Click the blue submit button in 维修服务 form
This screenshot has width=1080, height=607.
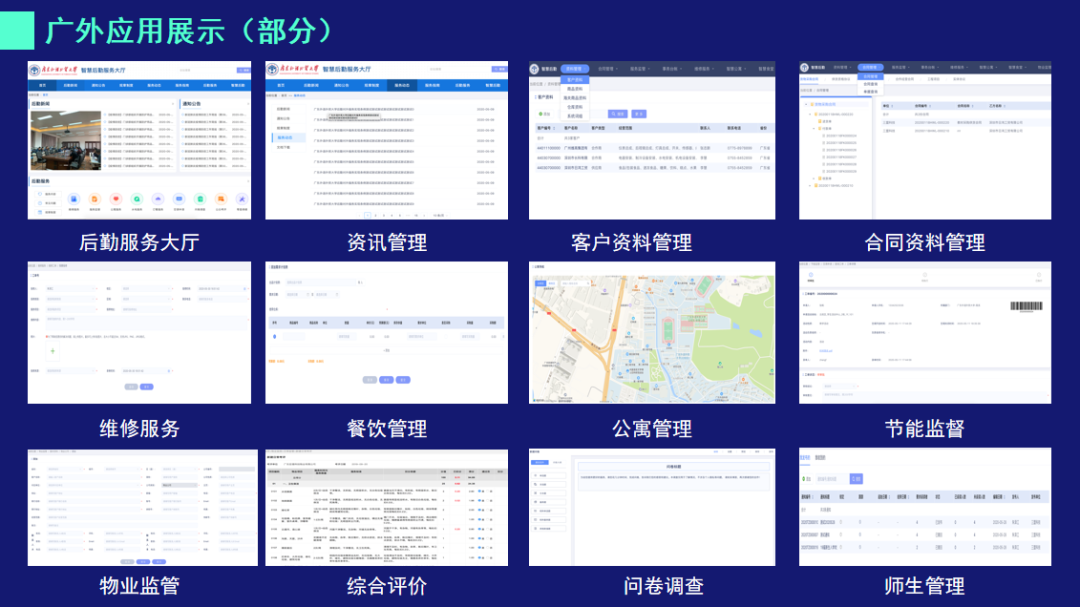coord(147,386)
